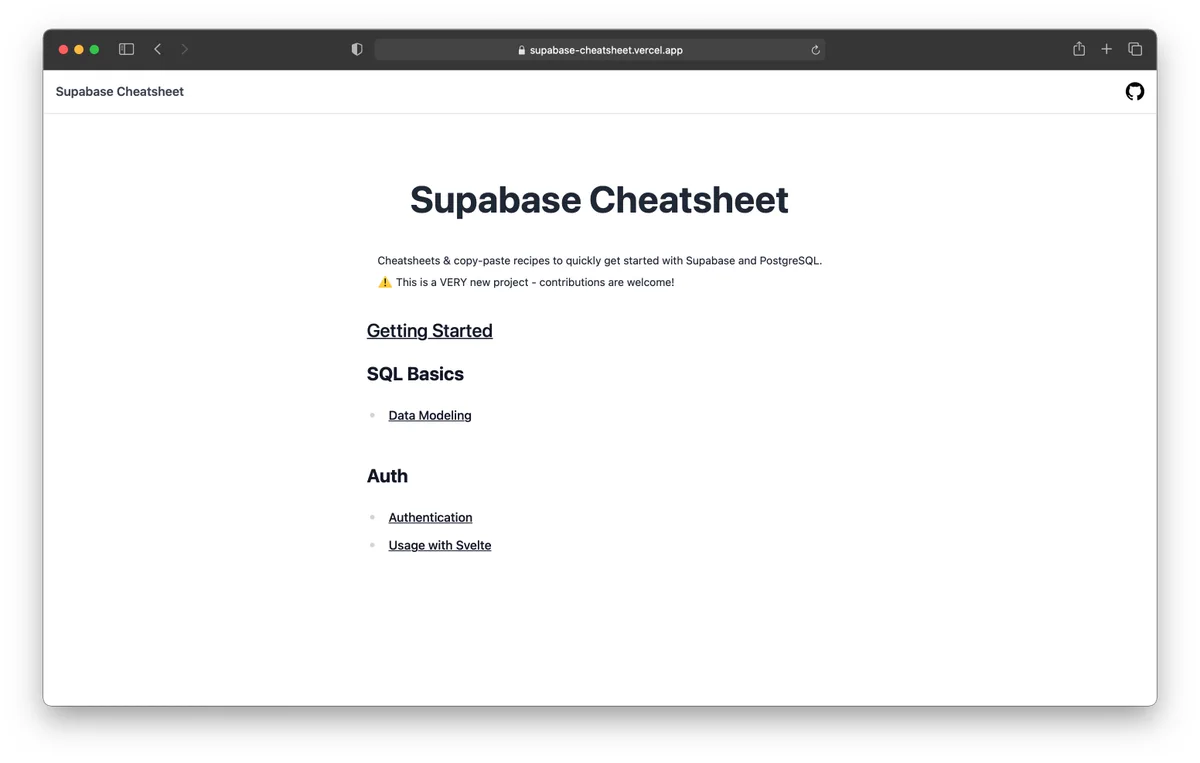Image resolution: width=1200 pixels, height=763 pixels.
Task: Maximize the Safari window with green button
Action: point(95,49)
